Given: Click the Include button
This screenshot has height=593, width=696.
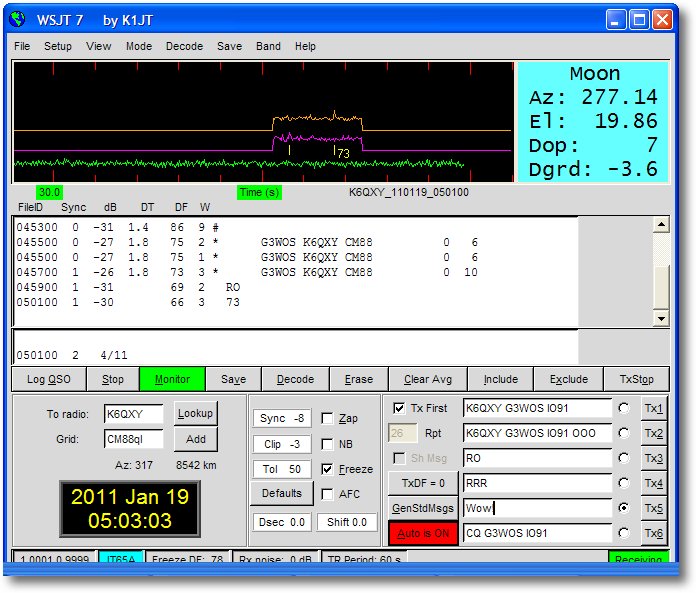Looking at the screenshot, I should (x=501, y=379).
